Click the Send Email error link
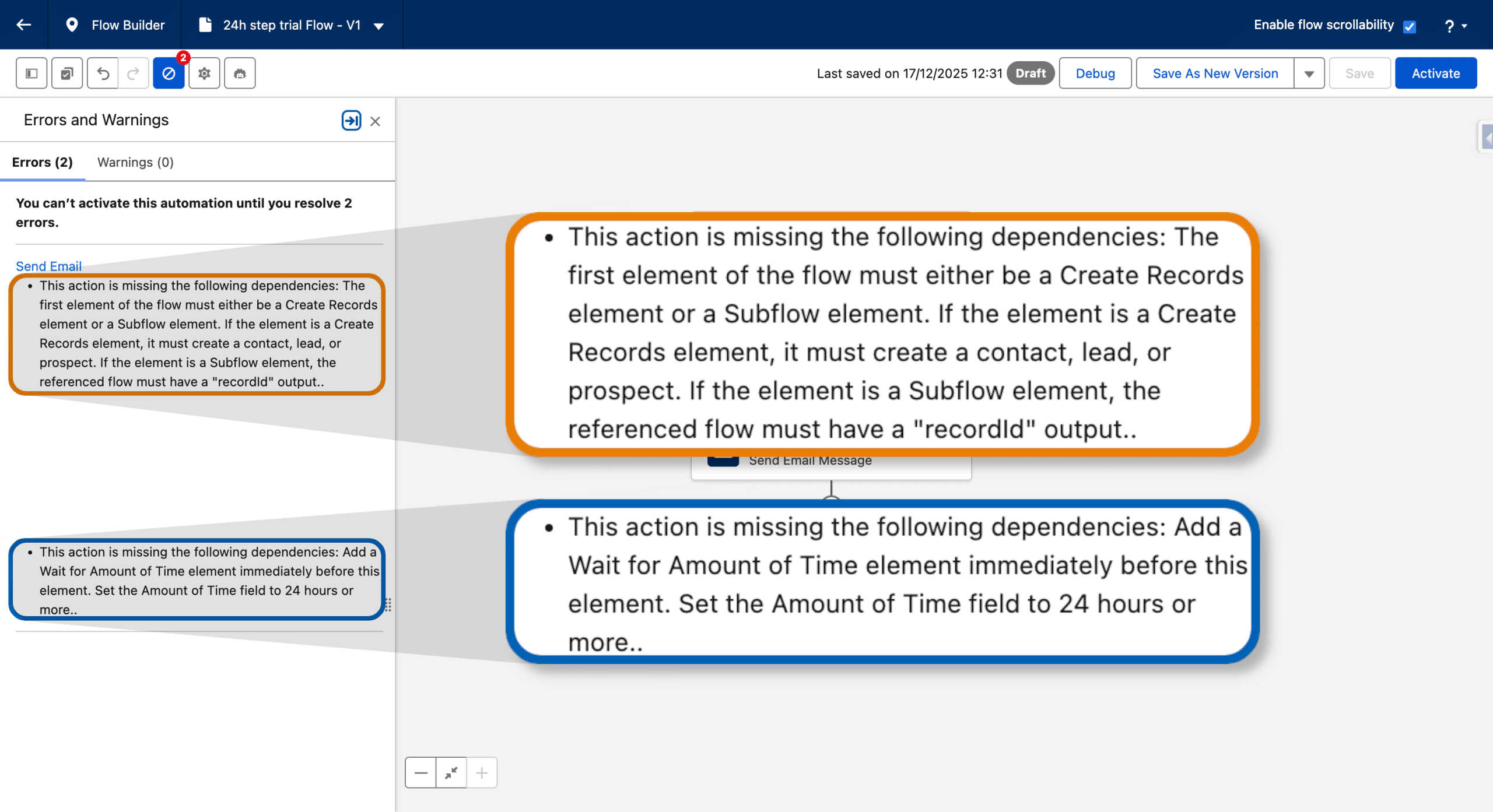This screenshot has width=1493, height=812. click(48, 266)
